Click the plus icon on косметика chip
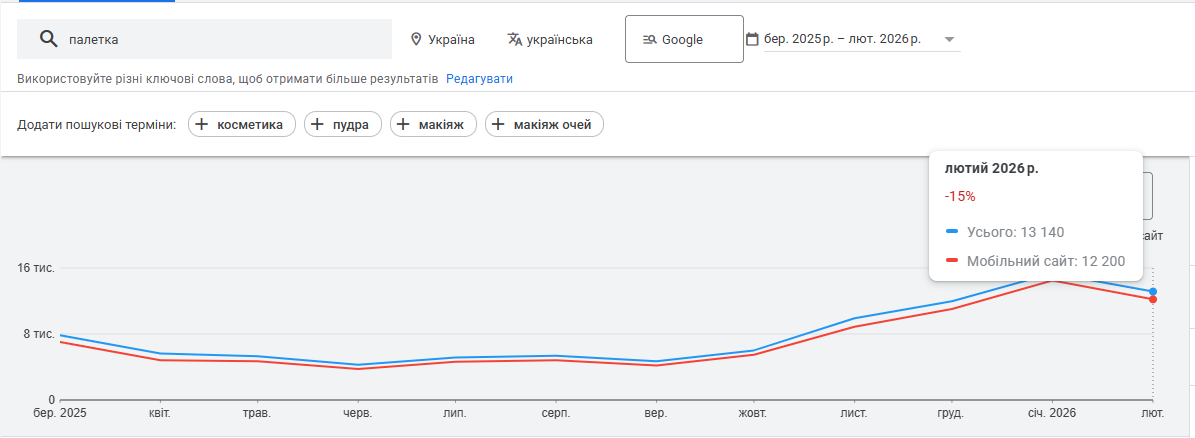The width and height of the screenshot is (1195, 438). [202, 125]
